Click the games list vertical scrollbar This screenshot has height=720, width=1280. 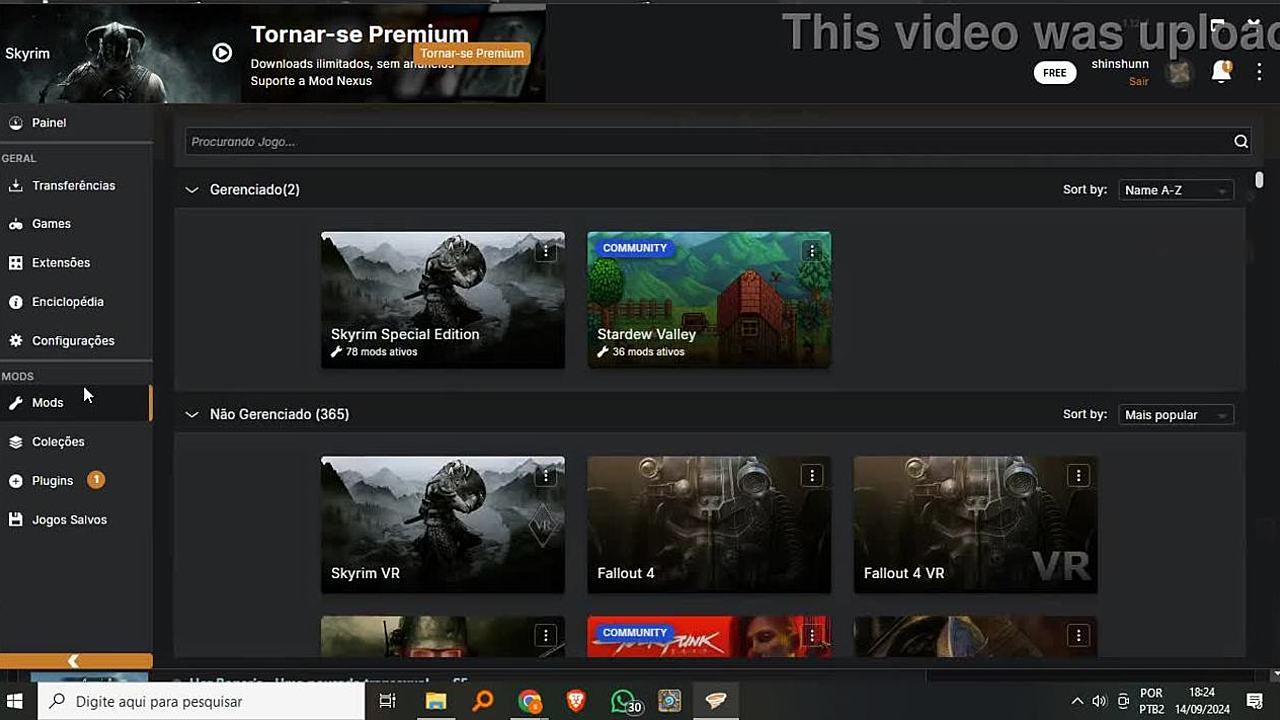1259,180
